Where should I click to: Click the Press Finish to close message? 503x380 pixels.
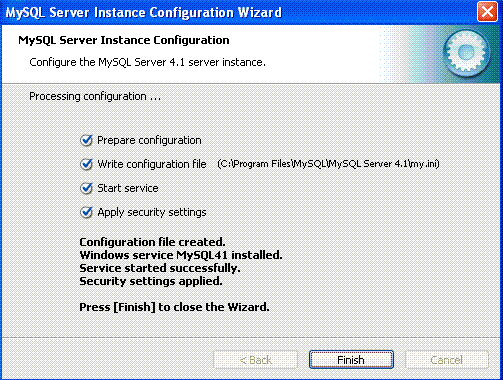[174, 307]
